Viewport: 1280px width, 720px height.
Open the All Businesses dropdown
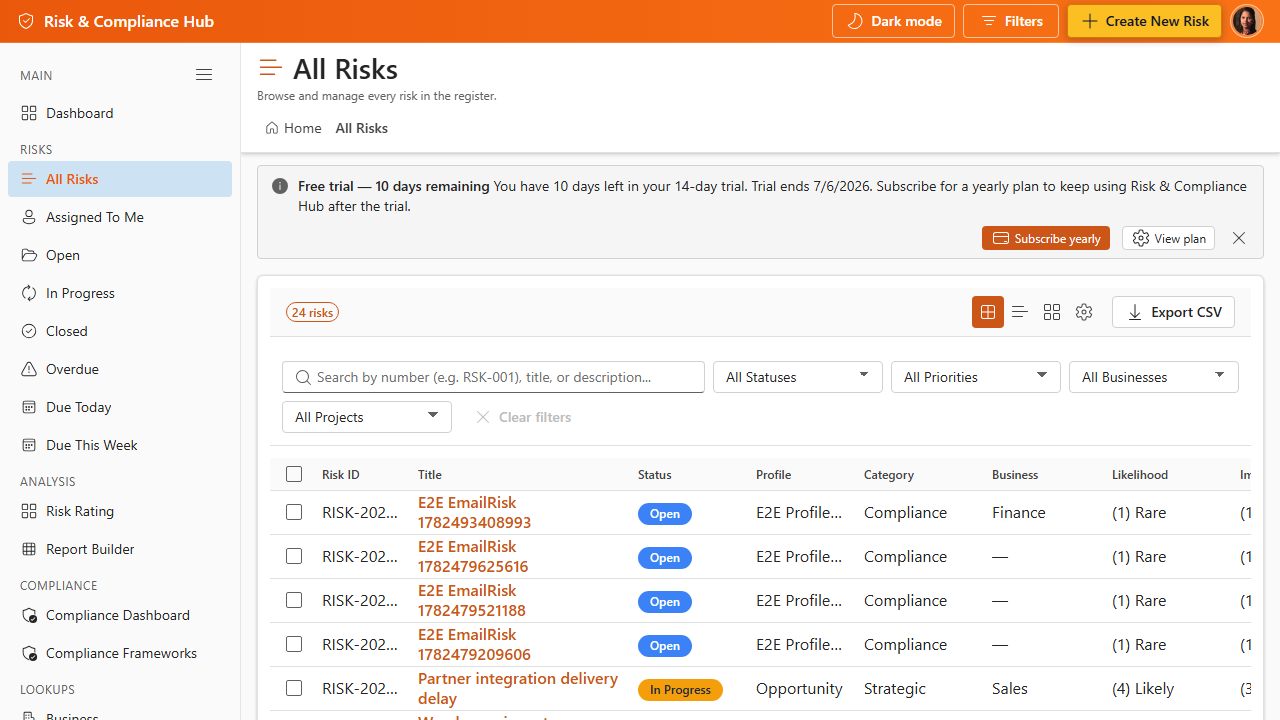coord(1154,377)
